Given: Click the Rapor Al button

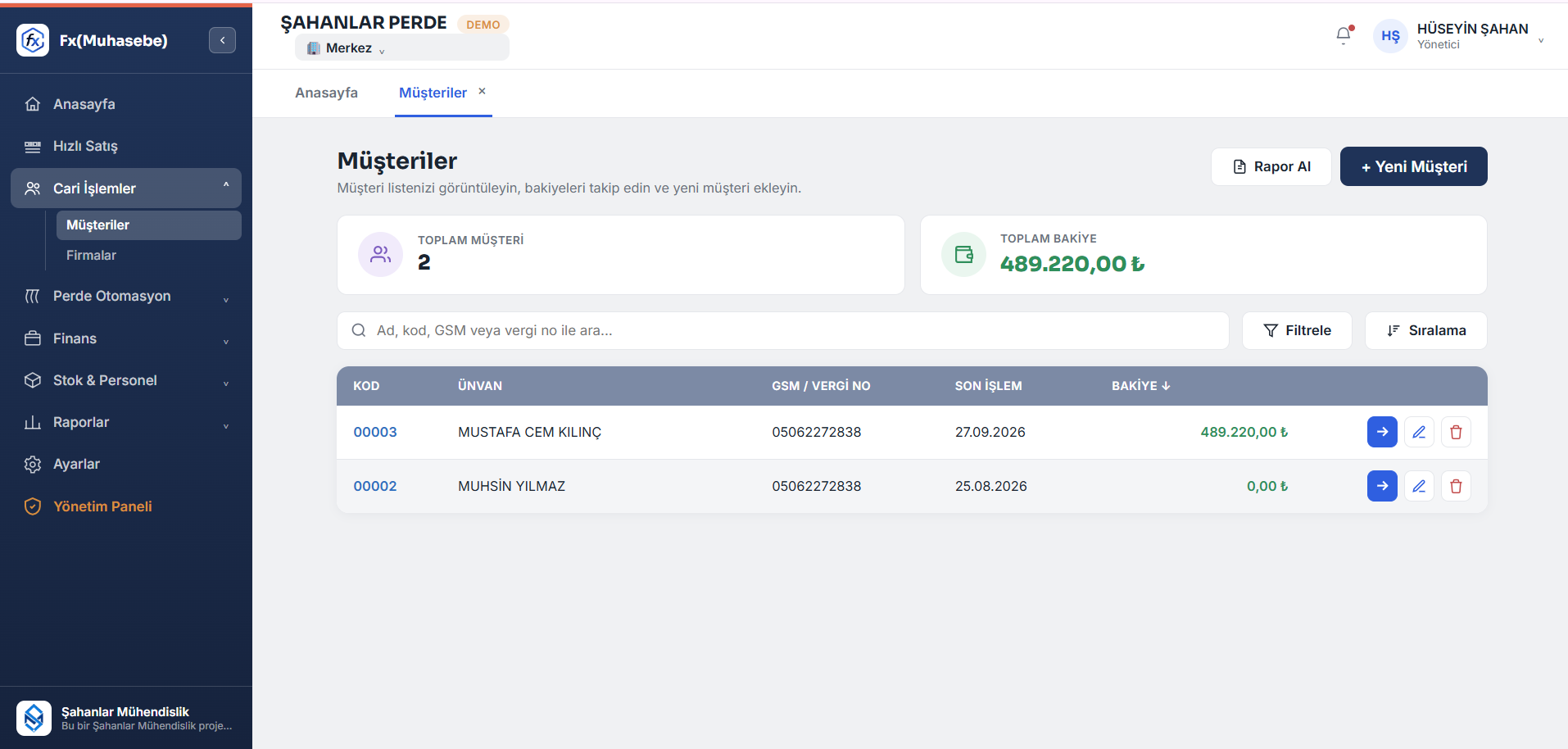Looking at the screenshot, I should [1271, 166].
